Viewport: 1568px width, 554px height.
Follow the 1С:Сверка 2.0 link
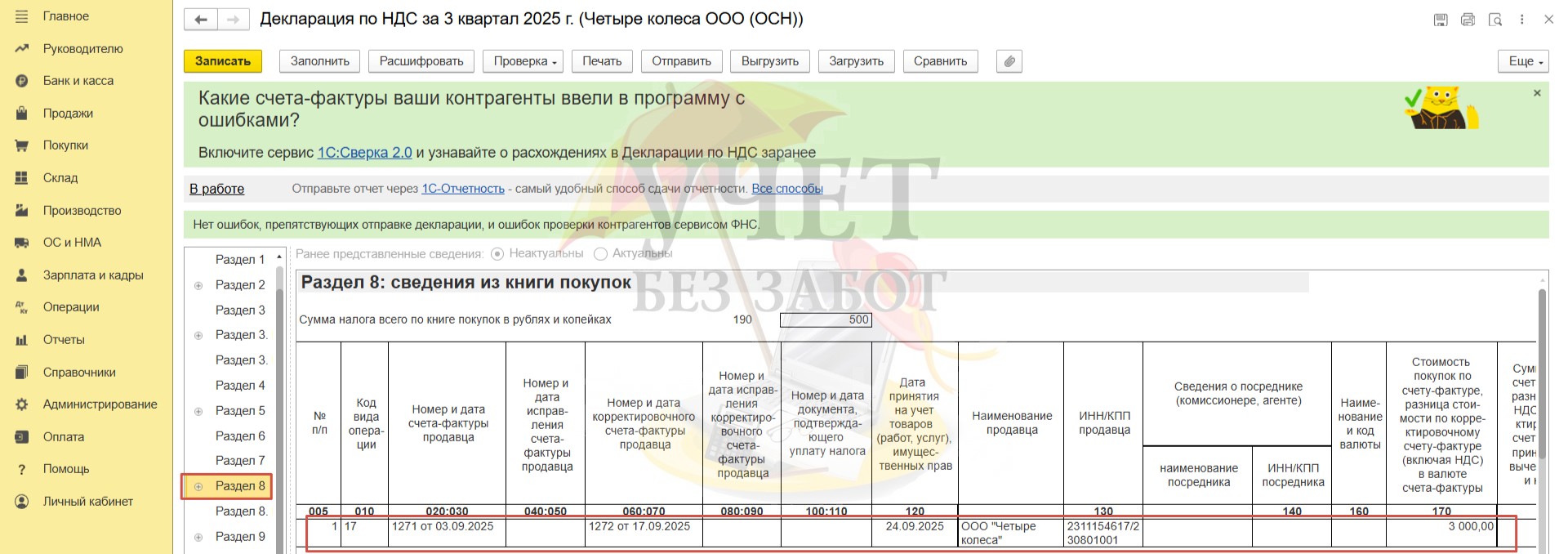click(x=364, y=153)
